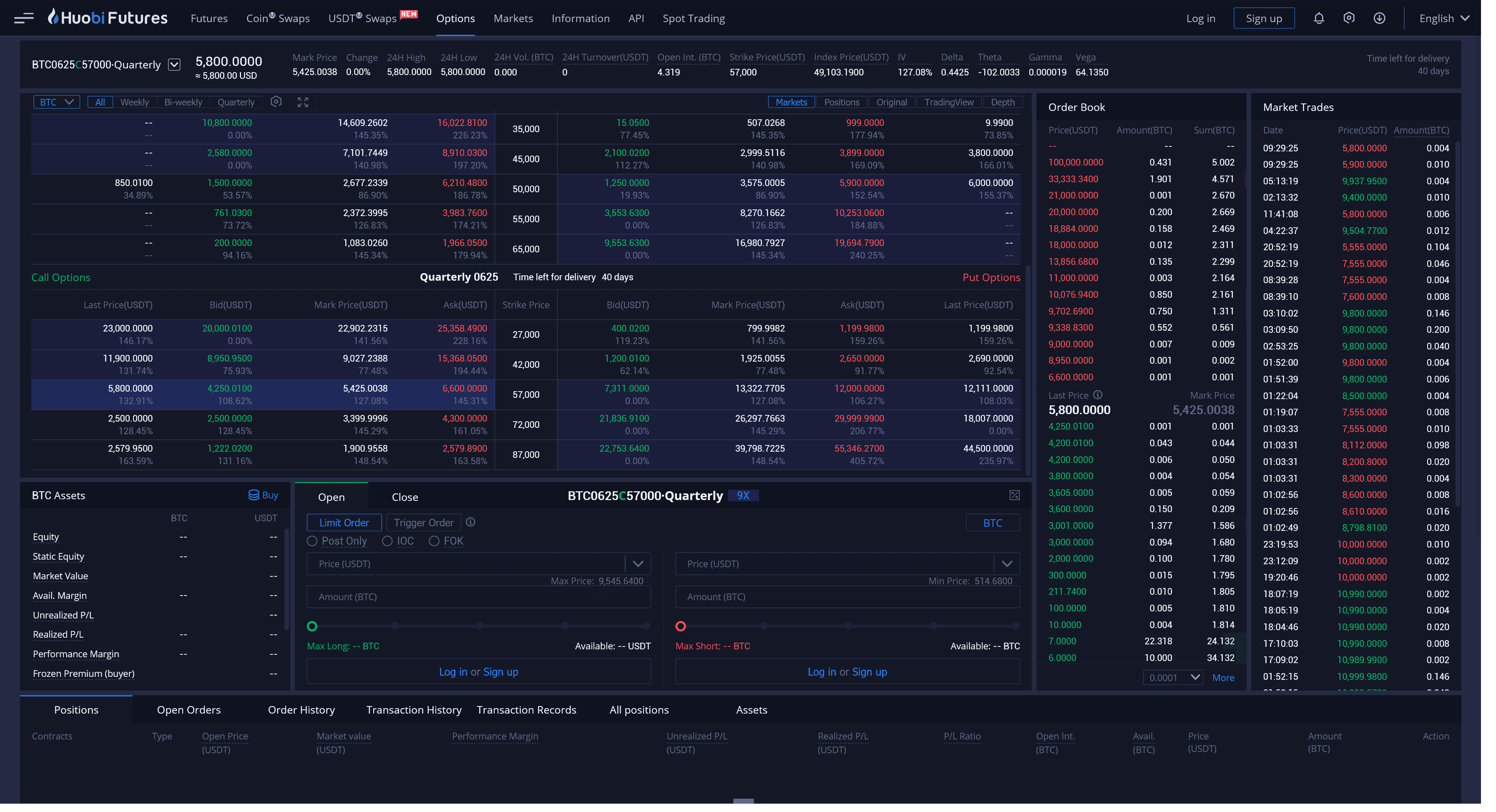The height and width of the screenshot is (812, 1496).
Task: Open the order book precision 0.0001 dropdown
Action: [x=1172, y=677]
